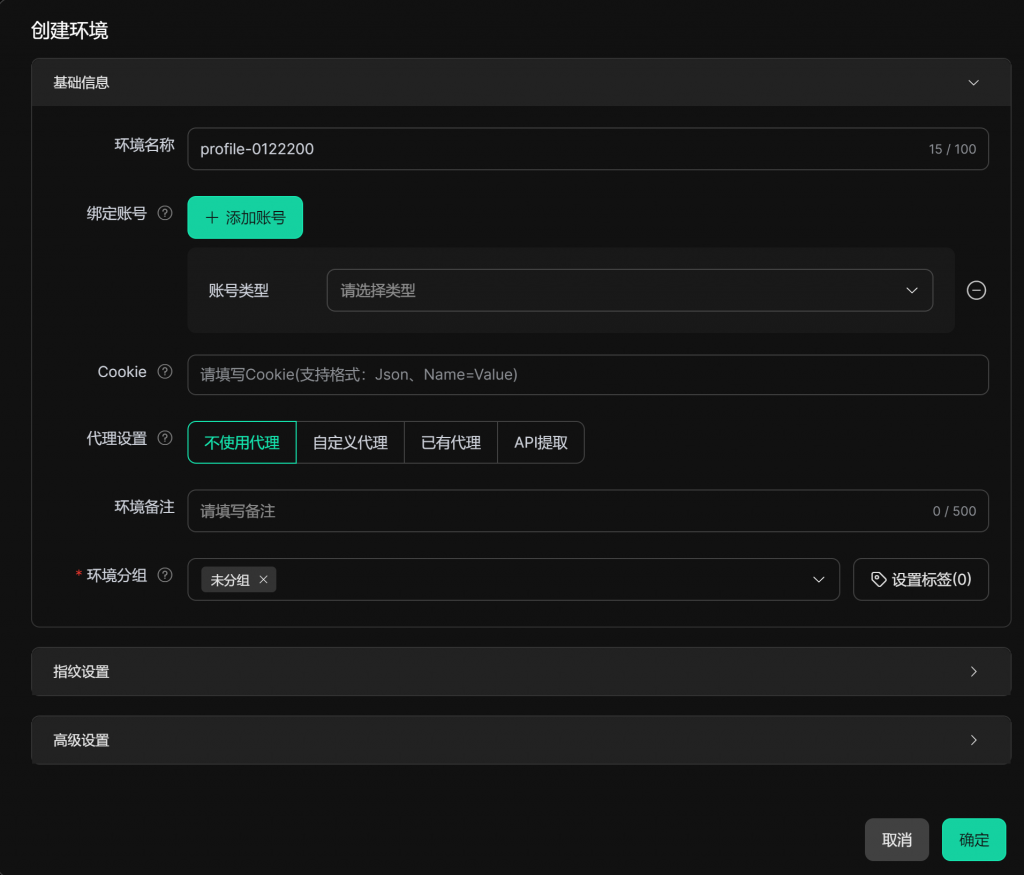
Task: Click the help icon beside 绑定账号
Action: (x=165, y=213)
